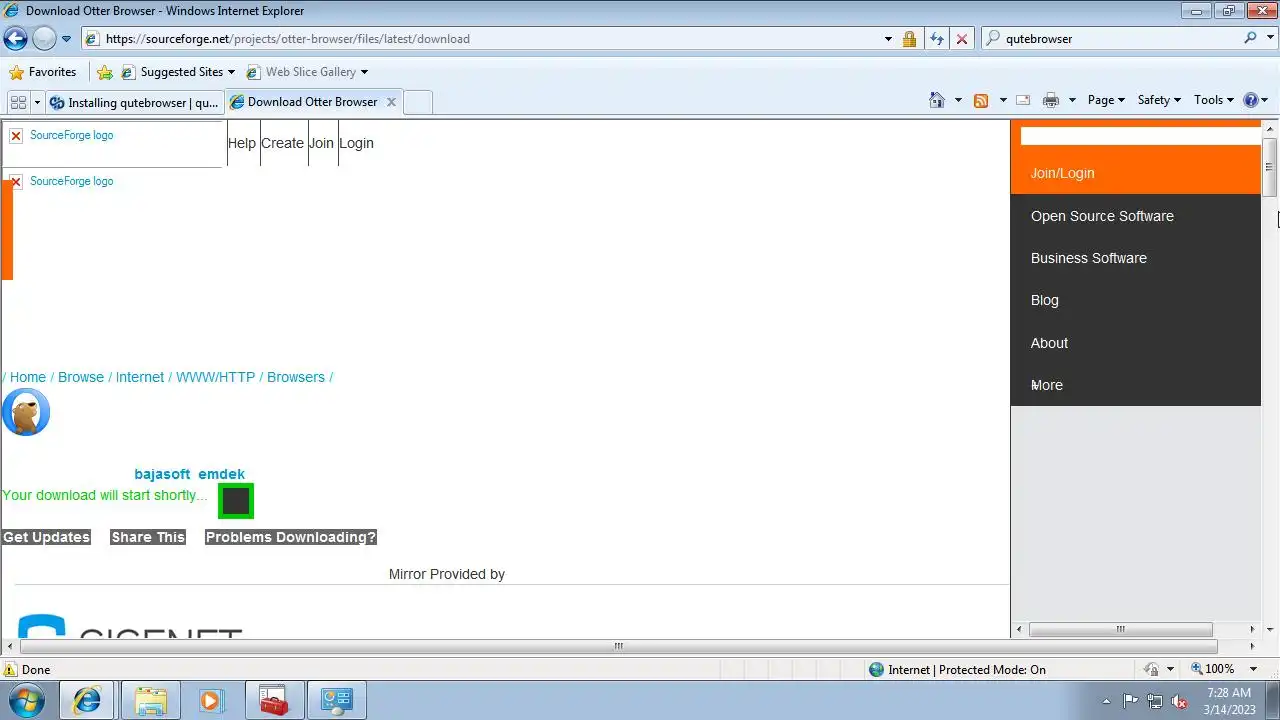Screen dimensions: 1280x720
Task: Open the search provider dropdown arrow
Action: click(x=1269, y=39)
